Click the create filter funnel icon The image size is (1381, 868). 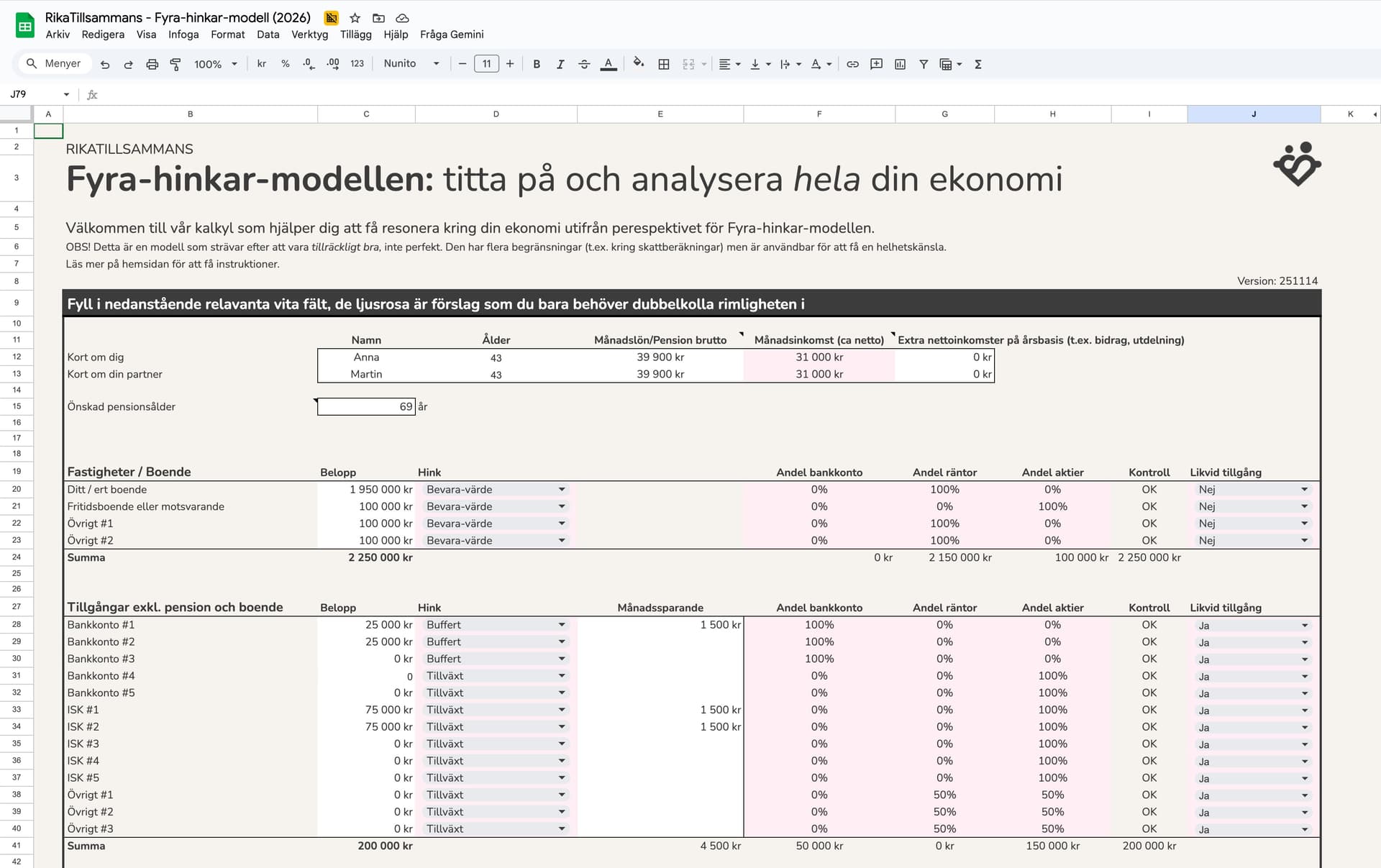pyautogui.click(x=924, y=64)
